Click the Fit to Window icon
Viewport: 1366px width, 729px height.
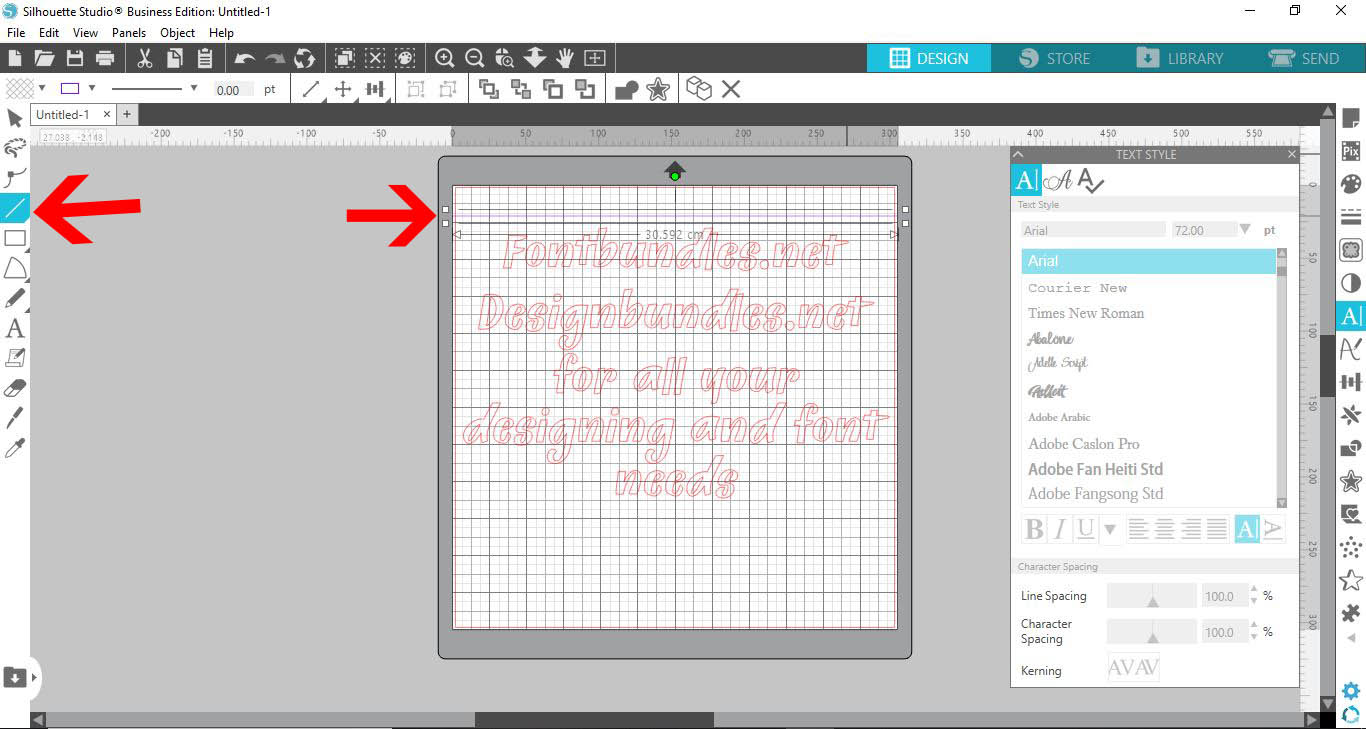(595, 58)
